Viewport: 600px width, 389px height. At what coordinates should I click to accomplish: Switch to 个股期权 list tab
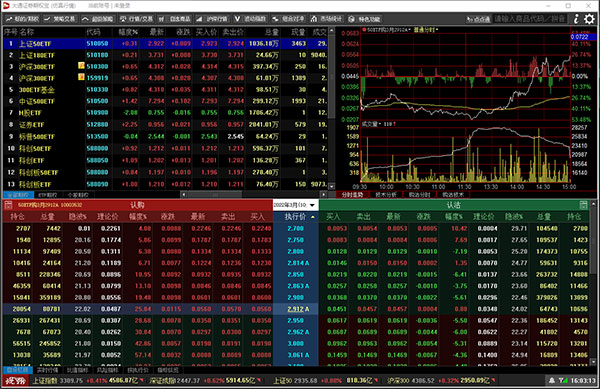pyautogui.click(x=78, y=195)
